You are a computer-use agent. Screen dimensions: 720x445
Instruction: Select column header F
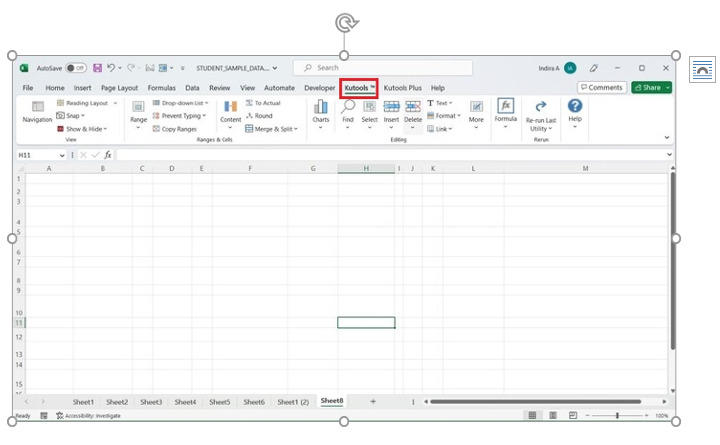(250, 169)
